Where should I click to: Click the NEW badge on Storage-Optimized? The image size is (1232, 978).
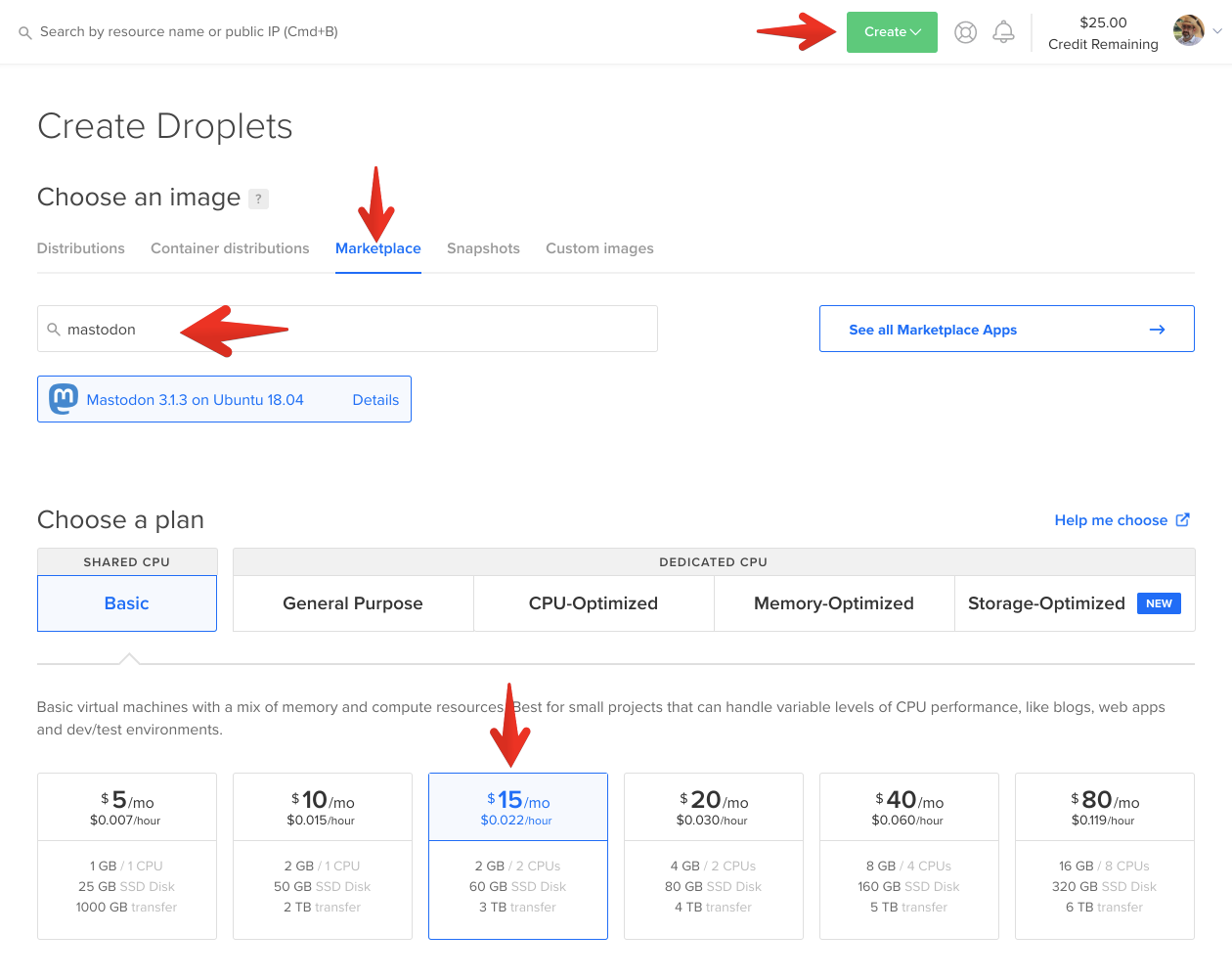[x=1159, y=603]
